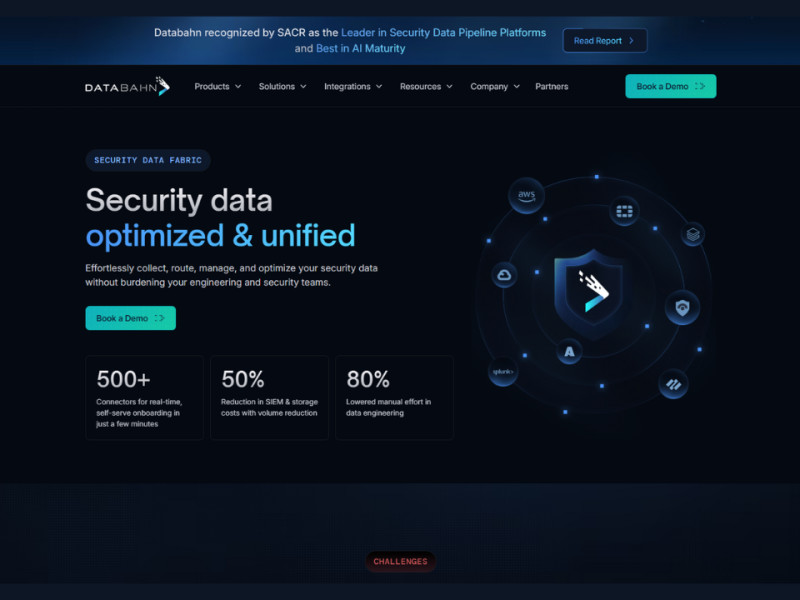Click the 'Security data' headline

click(x=179, y=199)
